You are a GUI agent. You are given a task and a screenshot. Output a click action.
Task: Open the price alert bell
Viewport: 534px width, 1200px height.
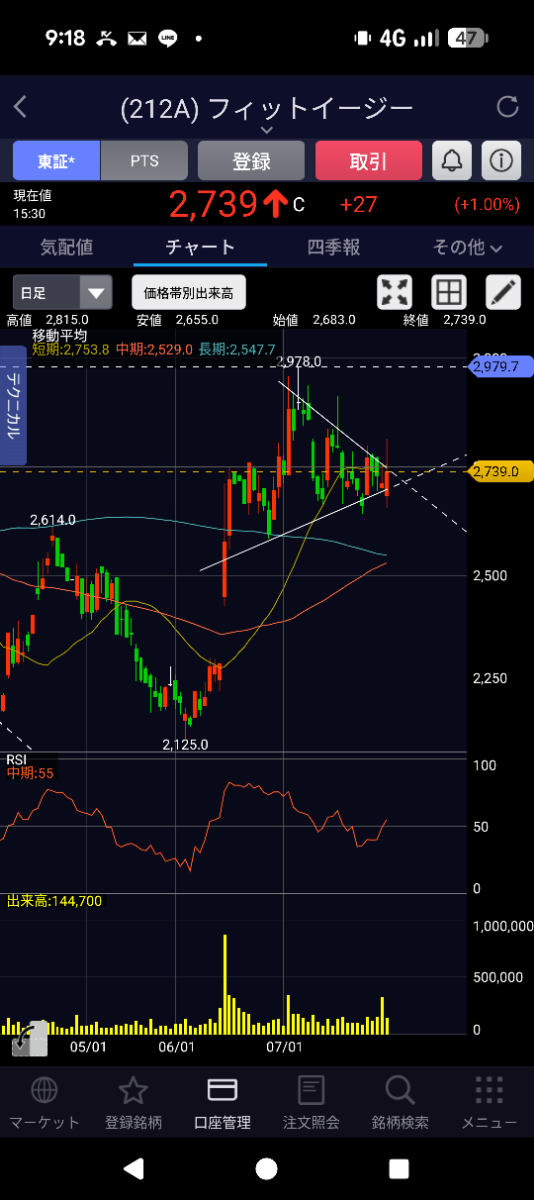[x=452, y=160]
